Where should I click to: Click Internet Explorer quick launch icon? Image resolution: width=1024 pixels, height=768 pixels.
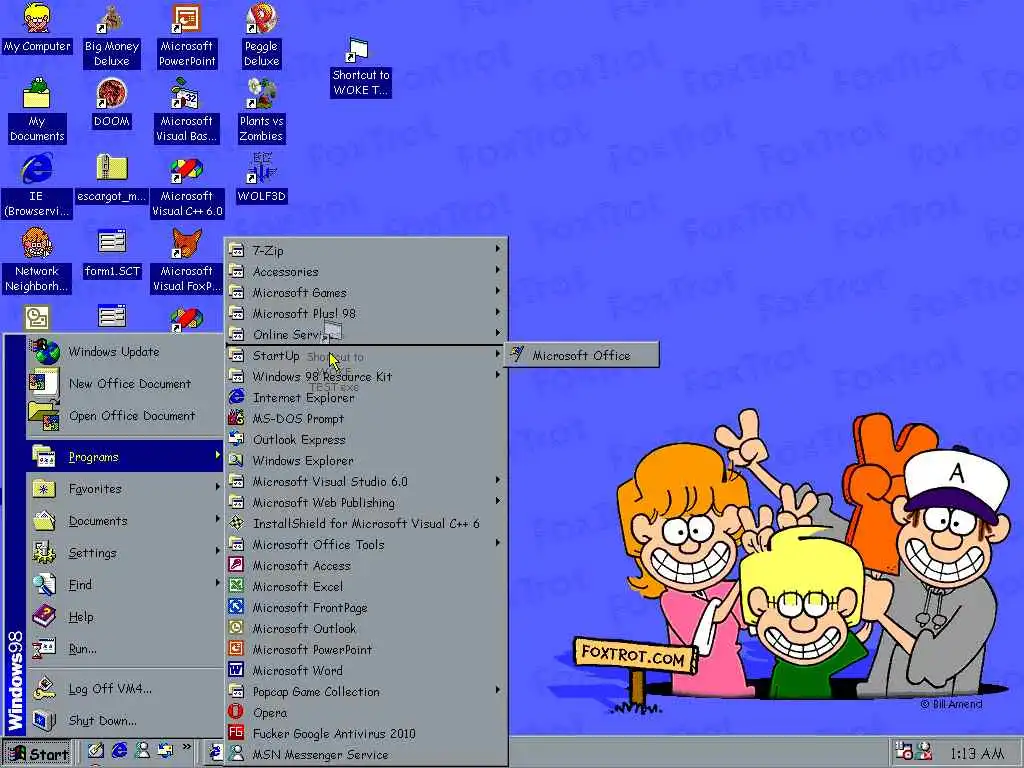pos(119,751)
